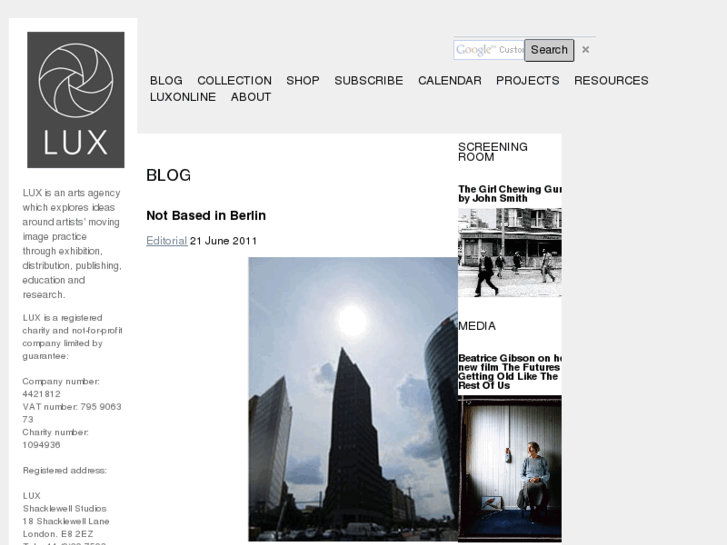Open the Beatrice Gibson media article title
The height and width of the screenshot is (545, 727).
510,372
